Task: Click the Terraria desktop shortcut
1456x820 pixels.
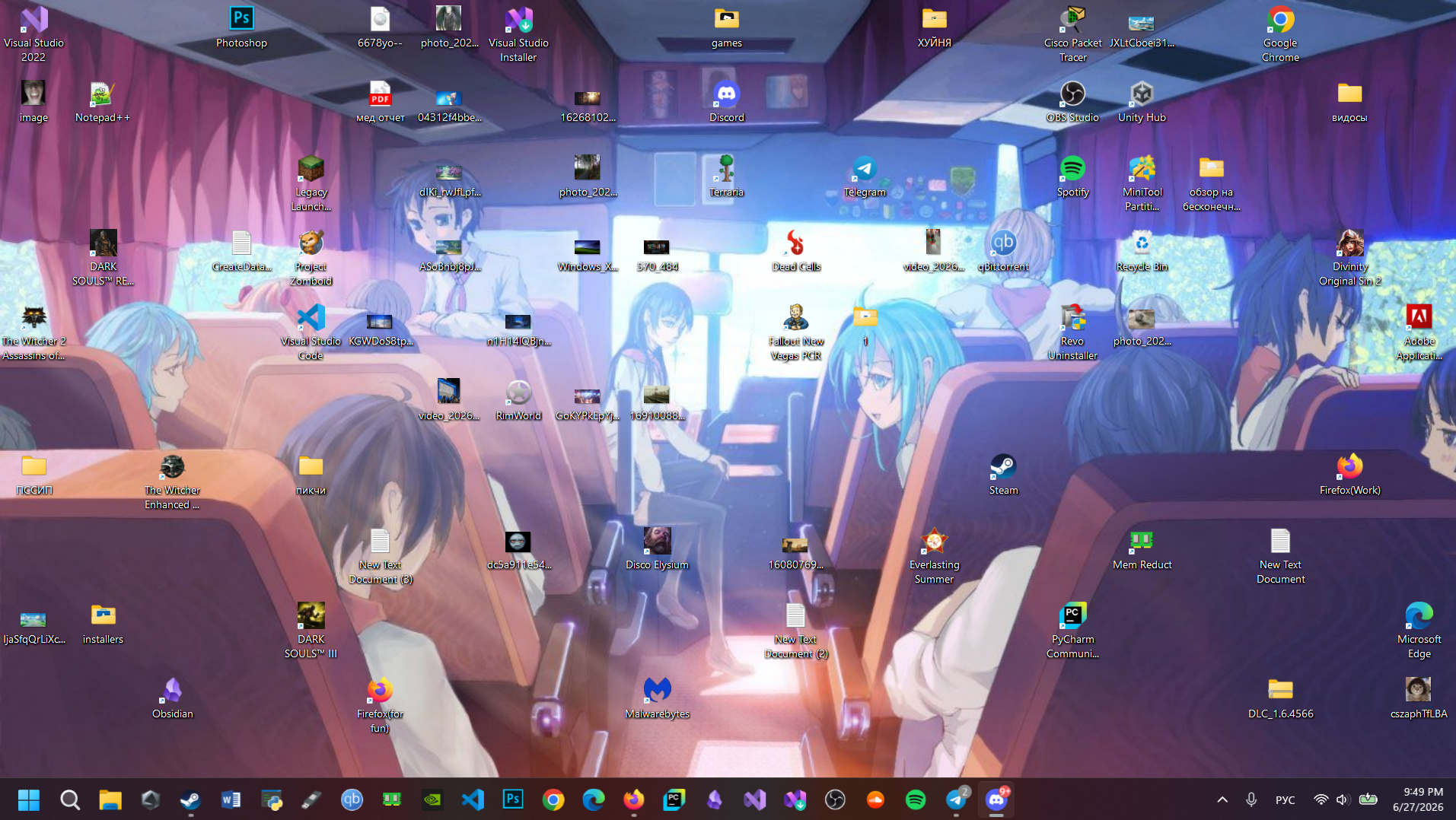Action: (726, 176)
